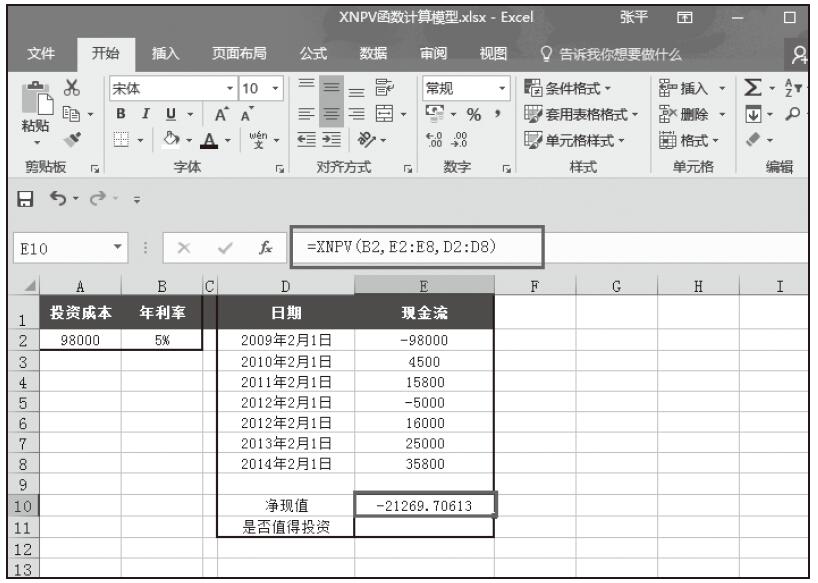Click the Cut scissors icon
The width and height of the screenshot is (818, 583).
pos(71,87)
